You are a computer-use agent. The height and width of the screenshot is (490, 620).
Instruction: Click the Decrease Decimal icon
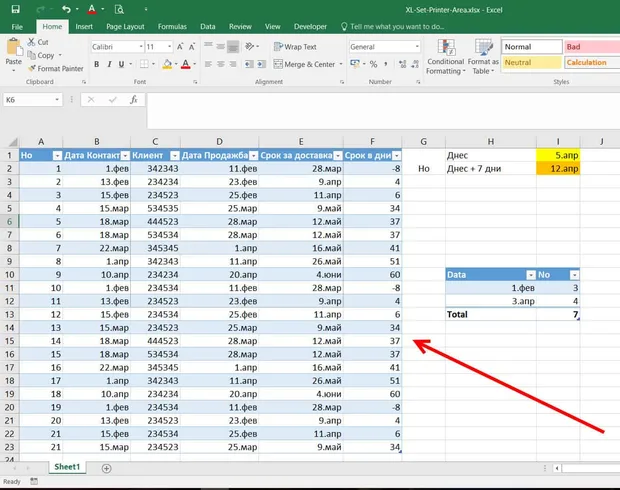tap(415, 64)
